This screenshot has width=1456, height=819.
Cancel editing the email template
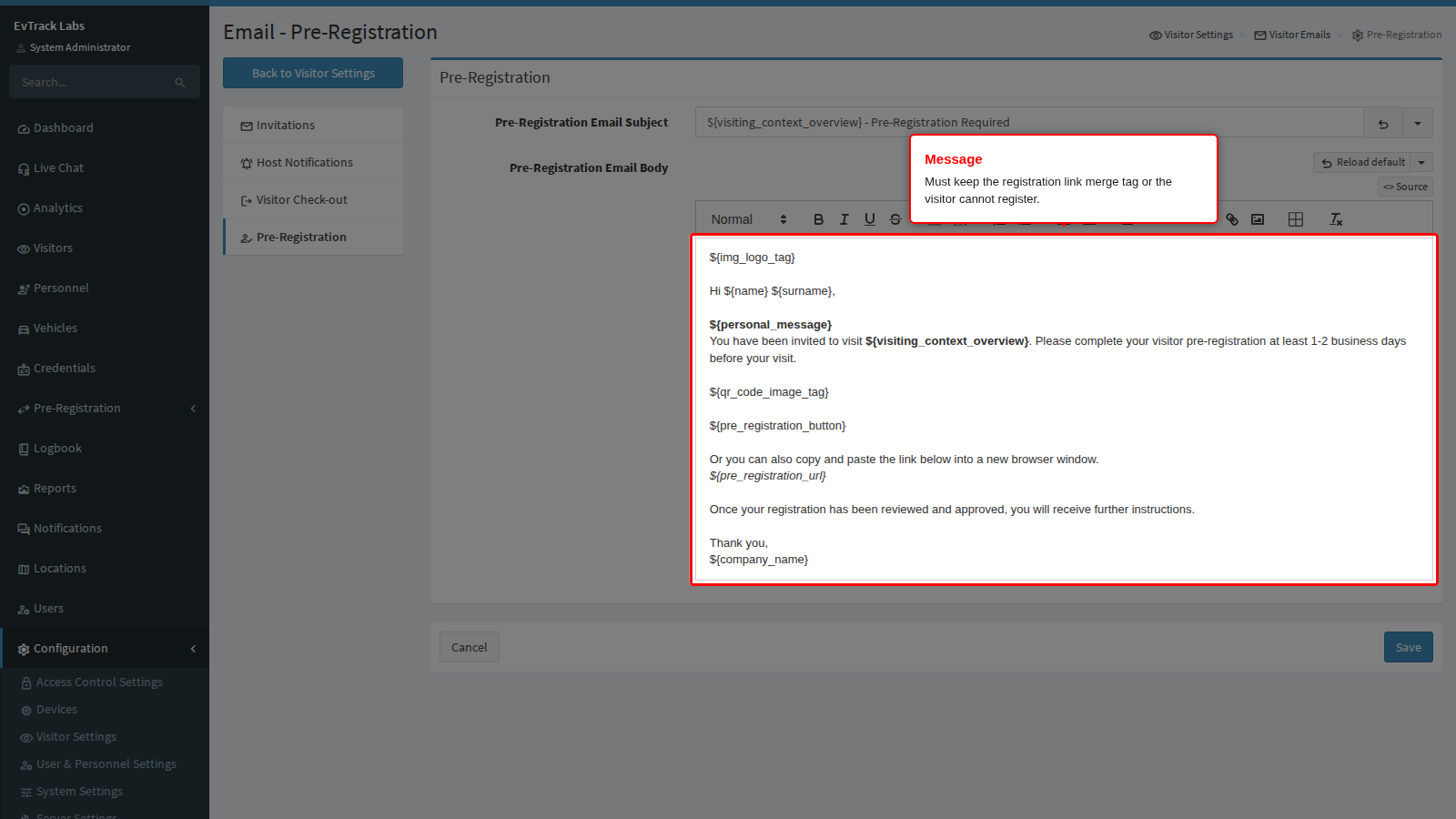pos(470,647)
